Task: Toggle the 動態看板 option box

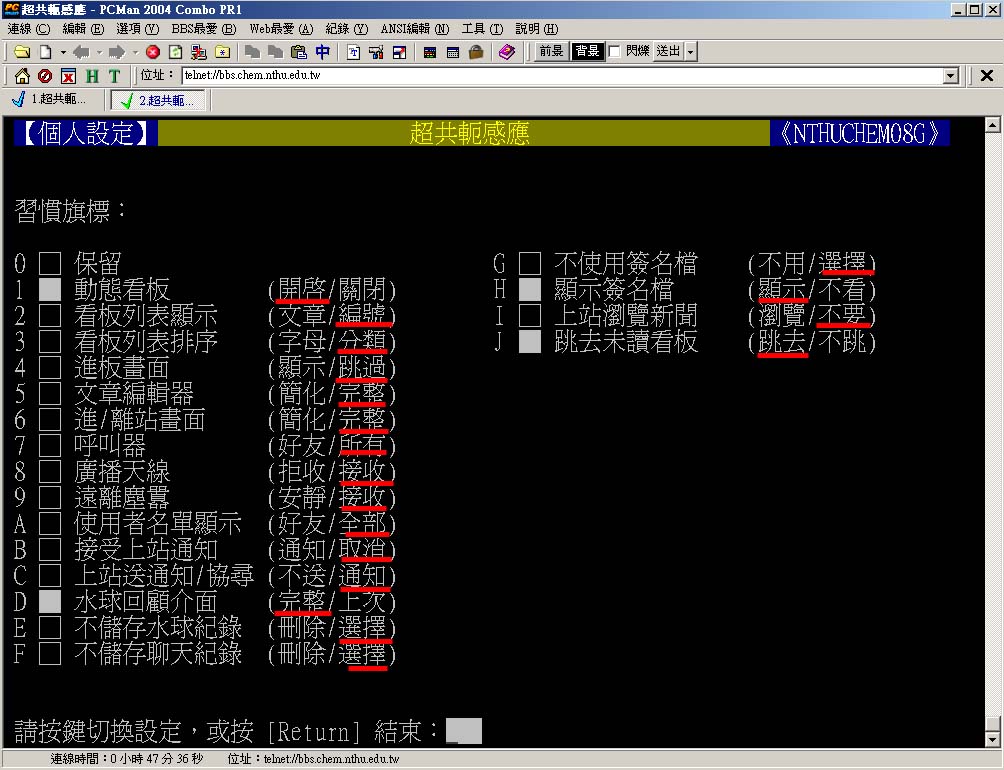Action: click(50, 291)
